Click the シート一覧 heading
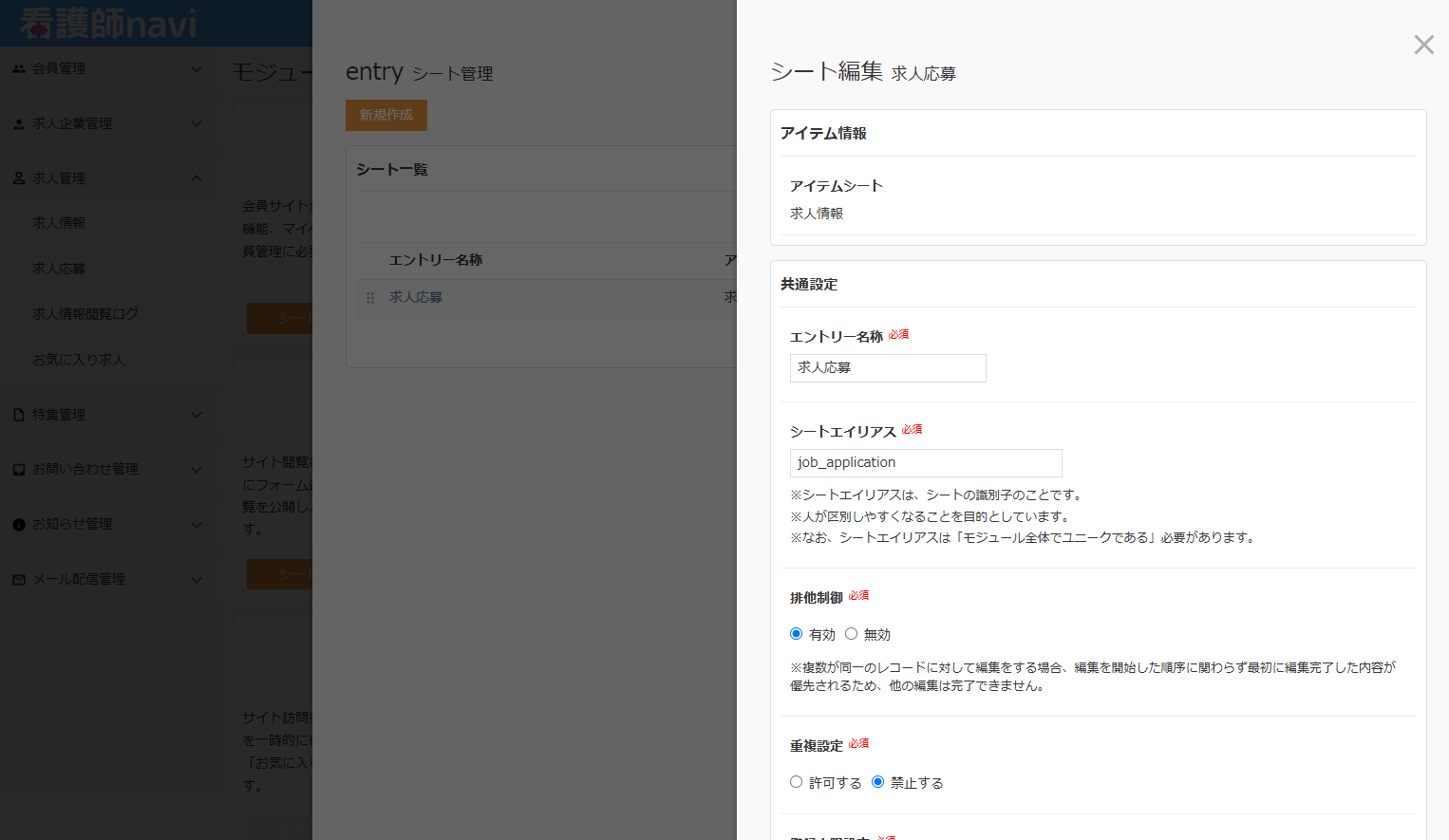1449x840 pixels. coord(392,169)
